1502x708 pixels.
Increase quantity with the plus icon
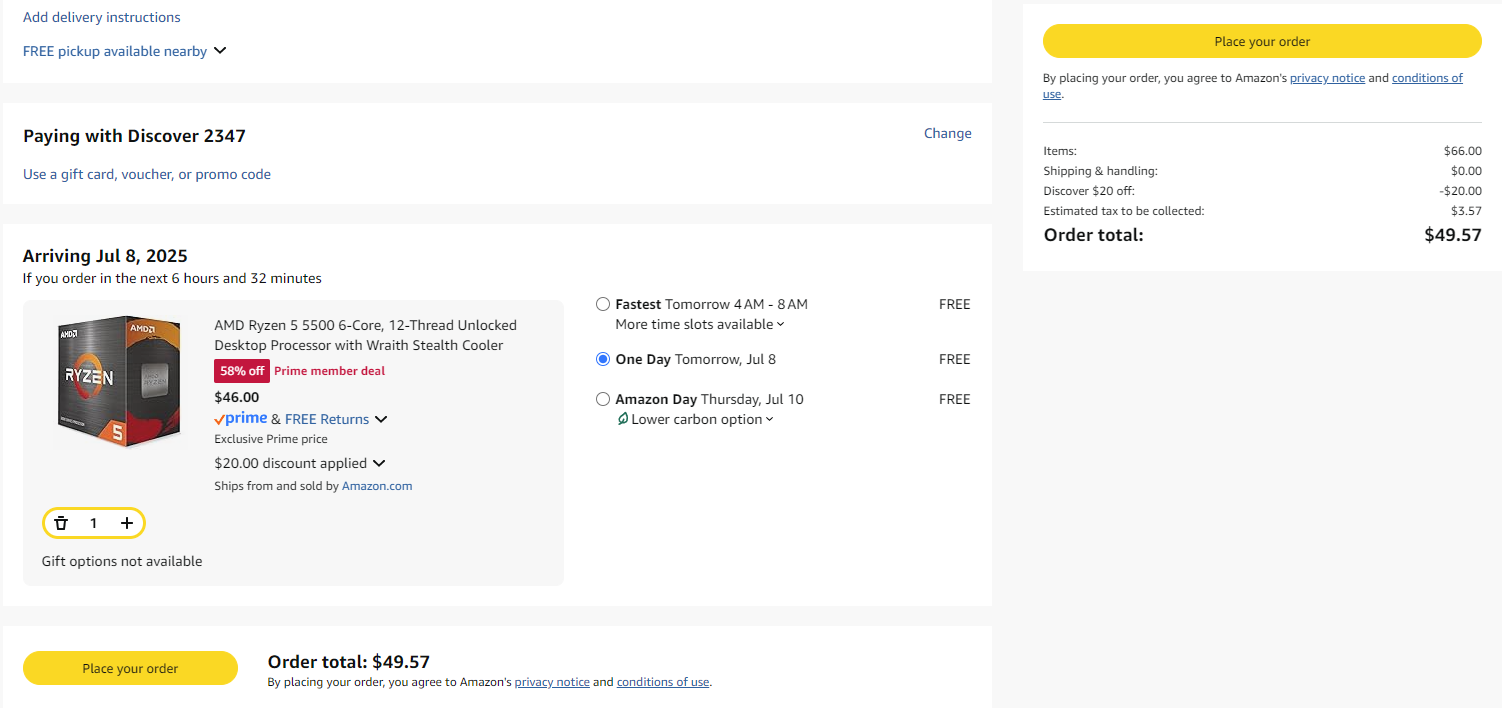click(127, 523)
